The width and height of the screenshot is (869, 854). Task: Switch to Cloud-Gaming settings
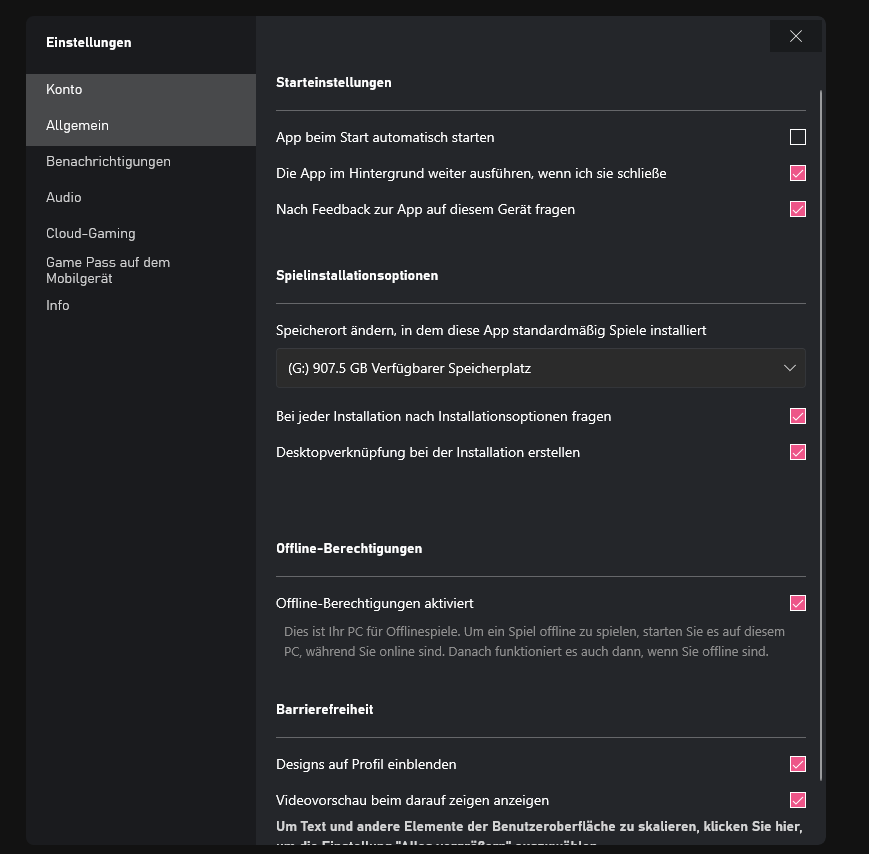[x=90, y=233]
